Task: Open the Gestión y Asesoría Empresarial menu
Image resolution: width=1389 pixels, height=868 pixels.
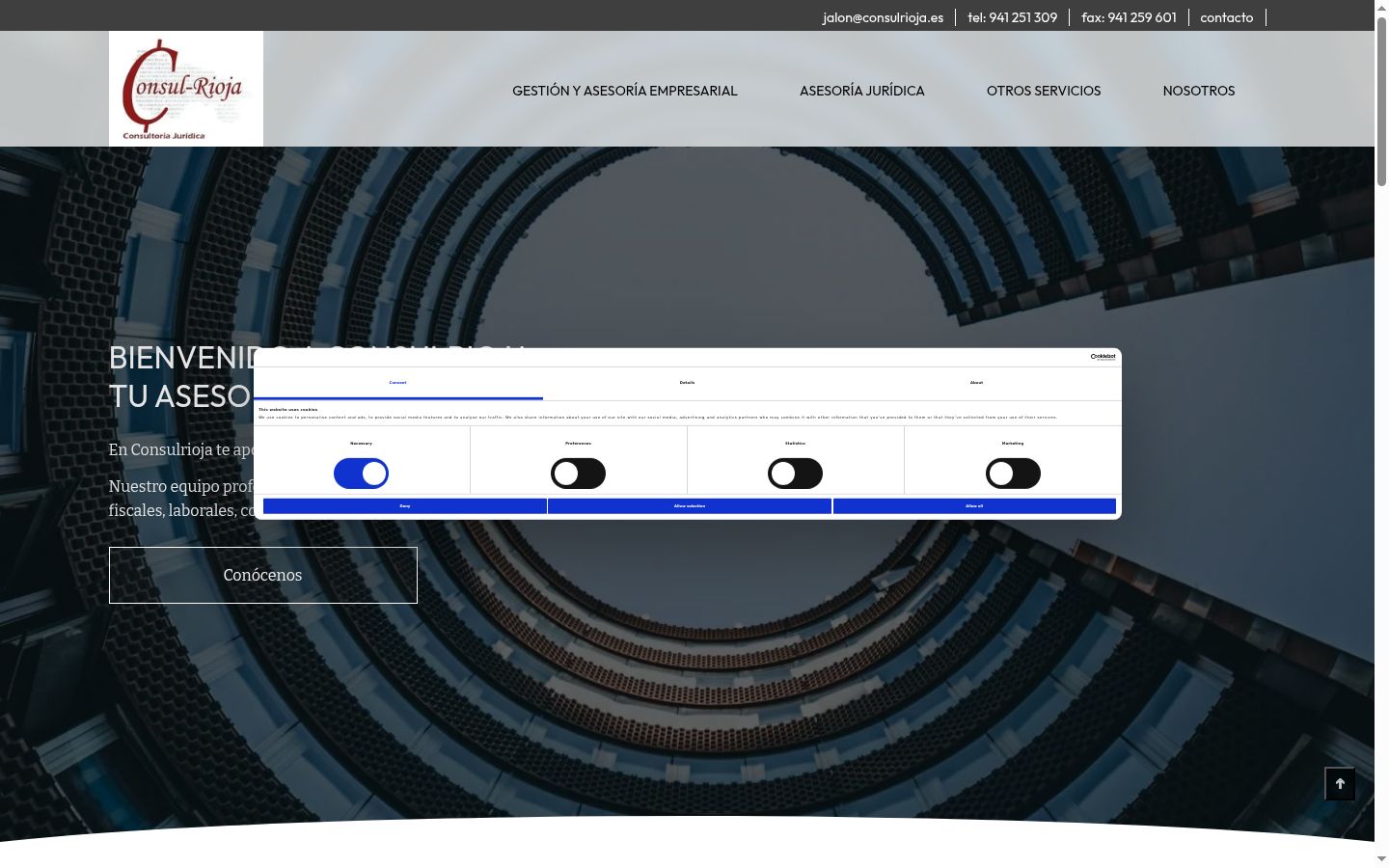Action: pyautogui.click(x=625, y=91)
